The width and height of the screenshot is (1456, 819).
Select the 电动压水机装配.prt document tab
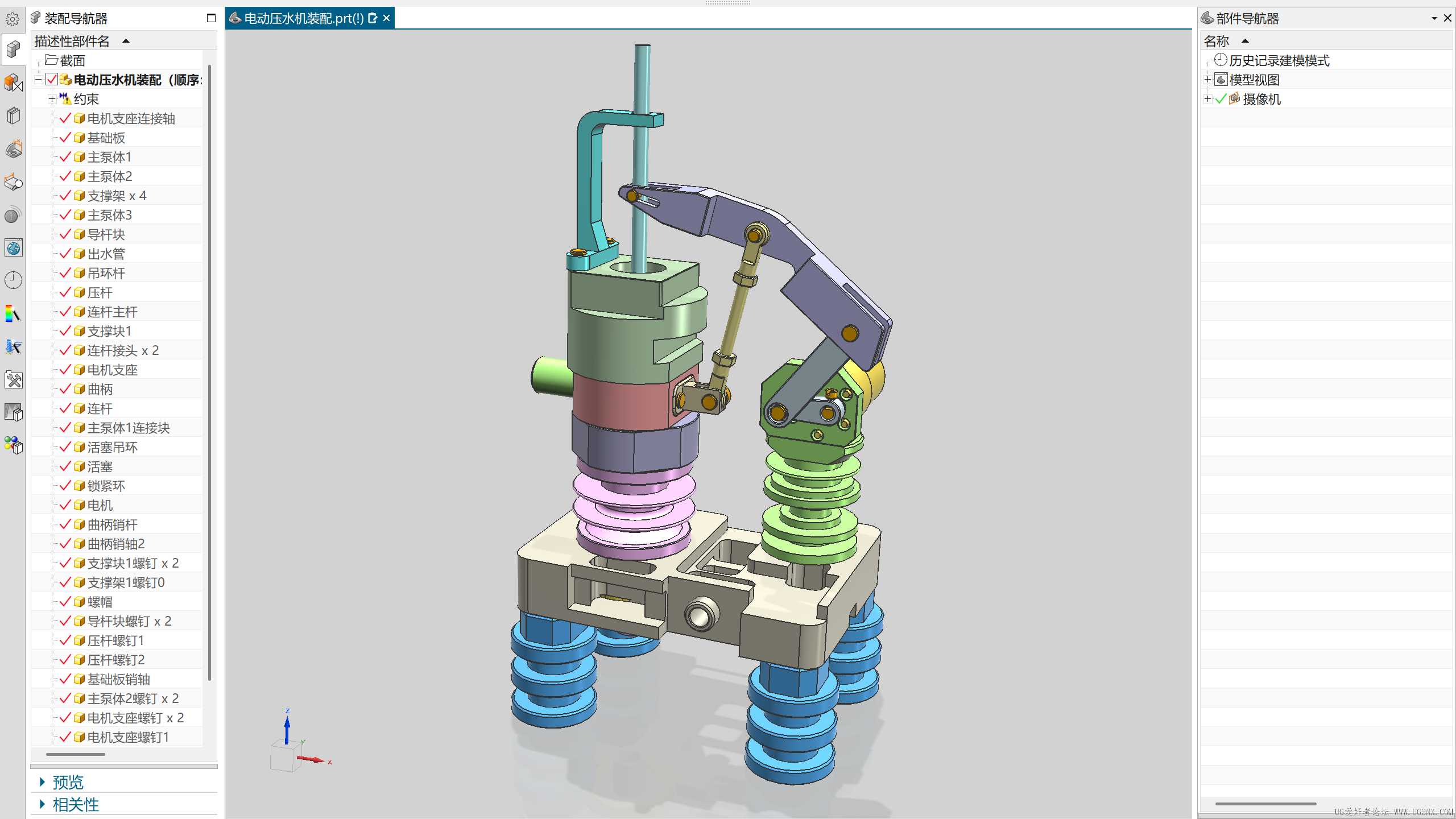pyautogui.click(x=303, y=18)
